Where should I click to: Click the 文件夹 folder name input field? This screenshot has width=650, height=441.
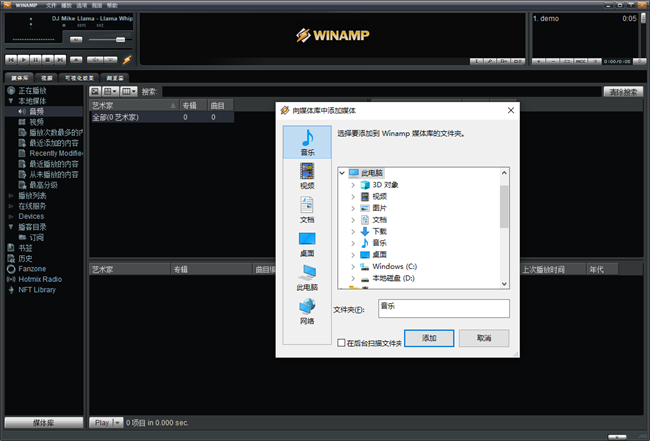[442, 309]
